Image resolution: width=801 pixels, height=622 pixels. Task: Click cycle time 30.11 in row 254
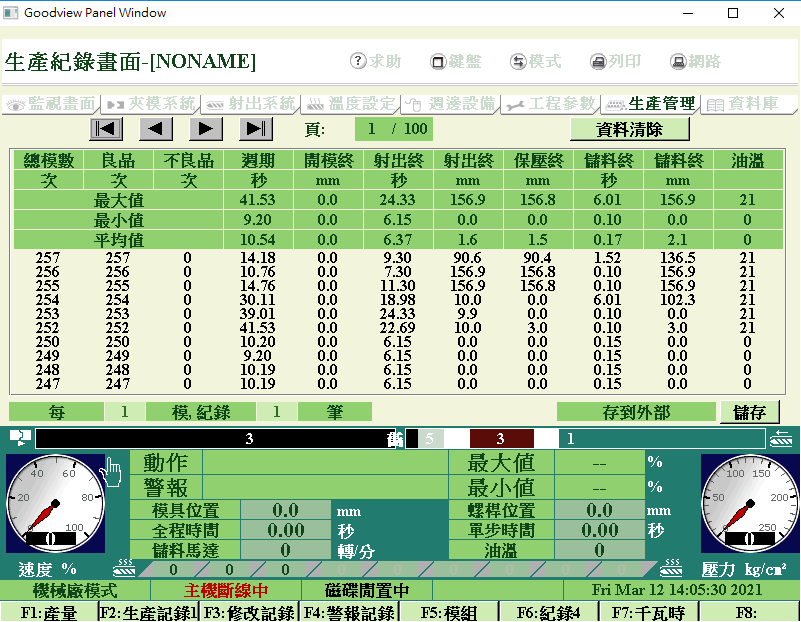pos(257,300)
